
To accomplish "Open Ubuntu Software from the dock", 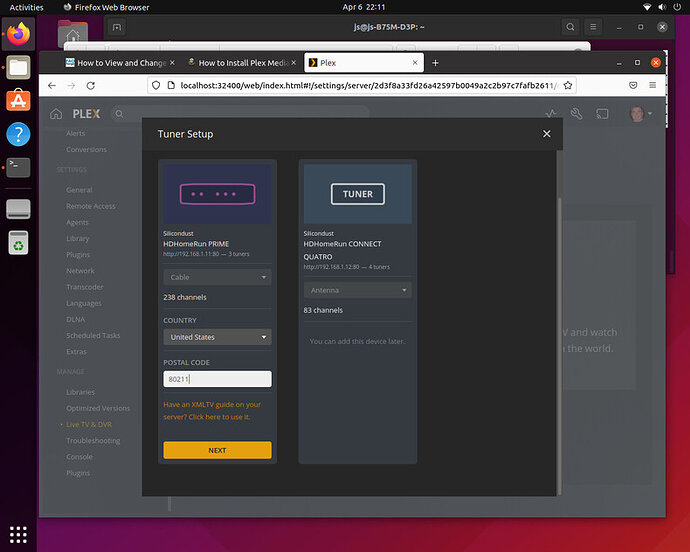I will coord(18,100).
